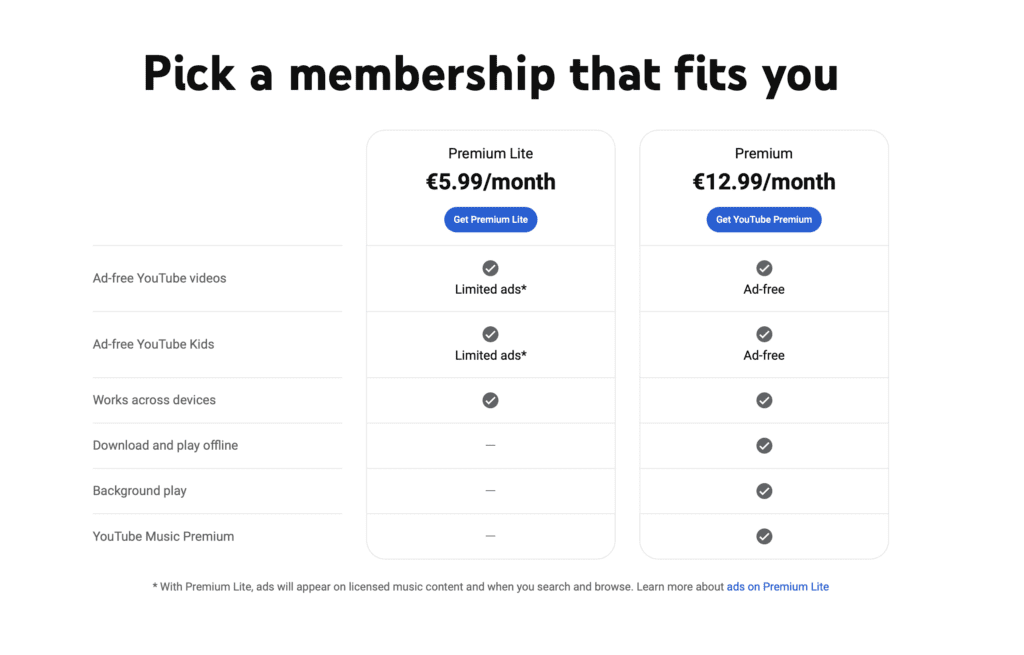The width and height of the screenshot is (1024, 655).
Task: Click the Pick a membership heading
Action: tap(490, 74)
